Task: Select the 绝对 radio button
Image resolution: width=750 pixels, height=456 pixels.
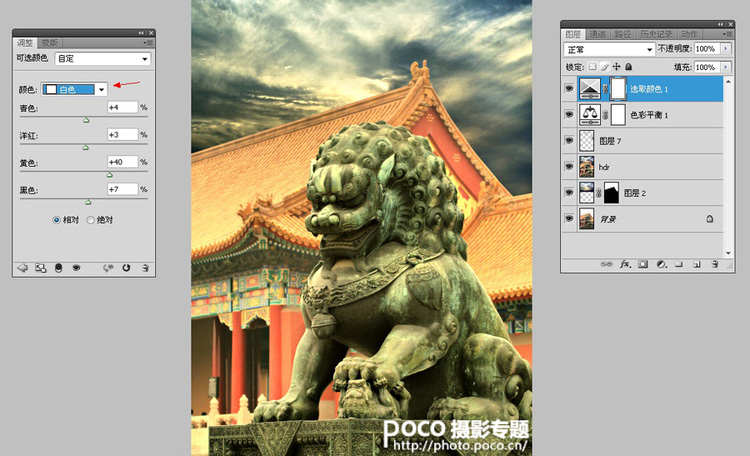Action: (90, 220)
